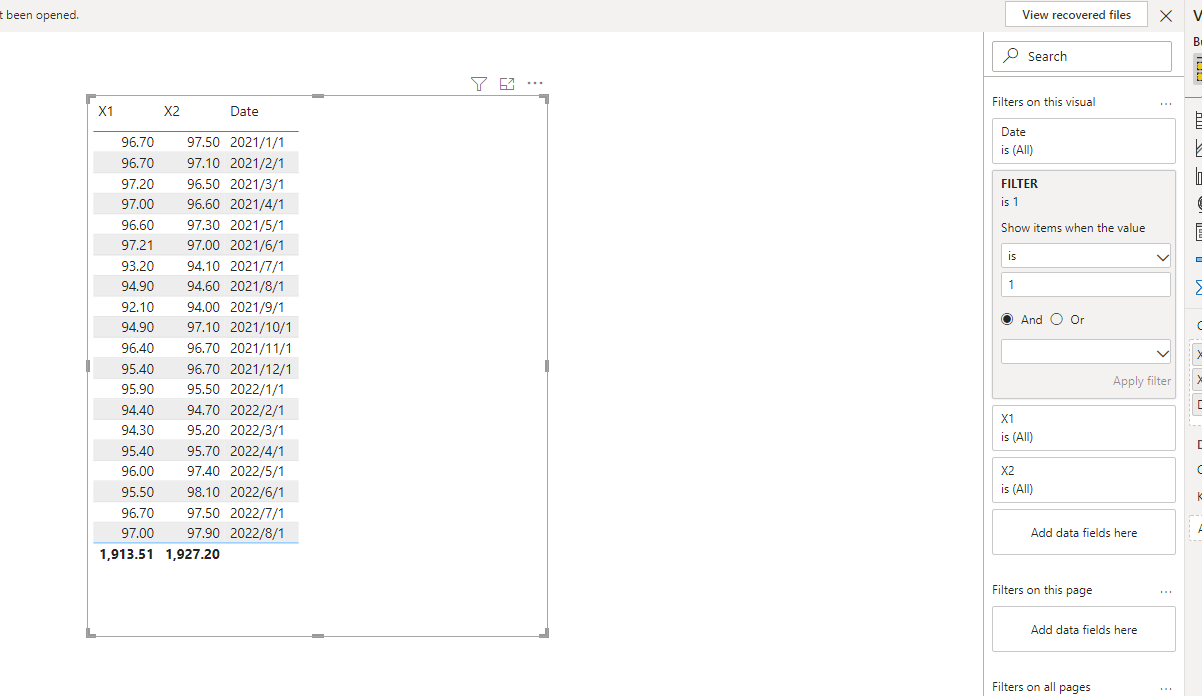Select the 97.90 value cell
1202x696 pixels.
click(x=203, y=533)
